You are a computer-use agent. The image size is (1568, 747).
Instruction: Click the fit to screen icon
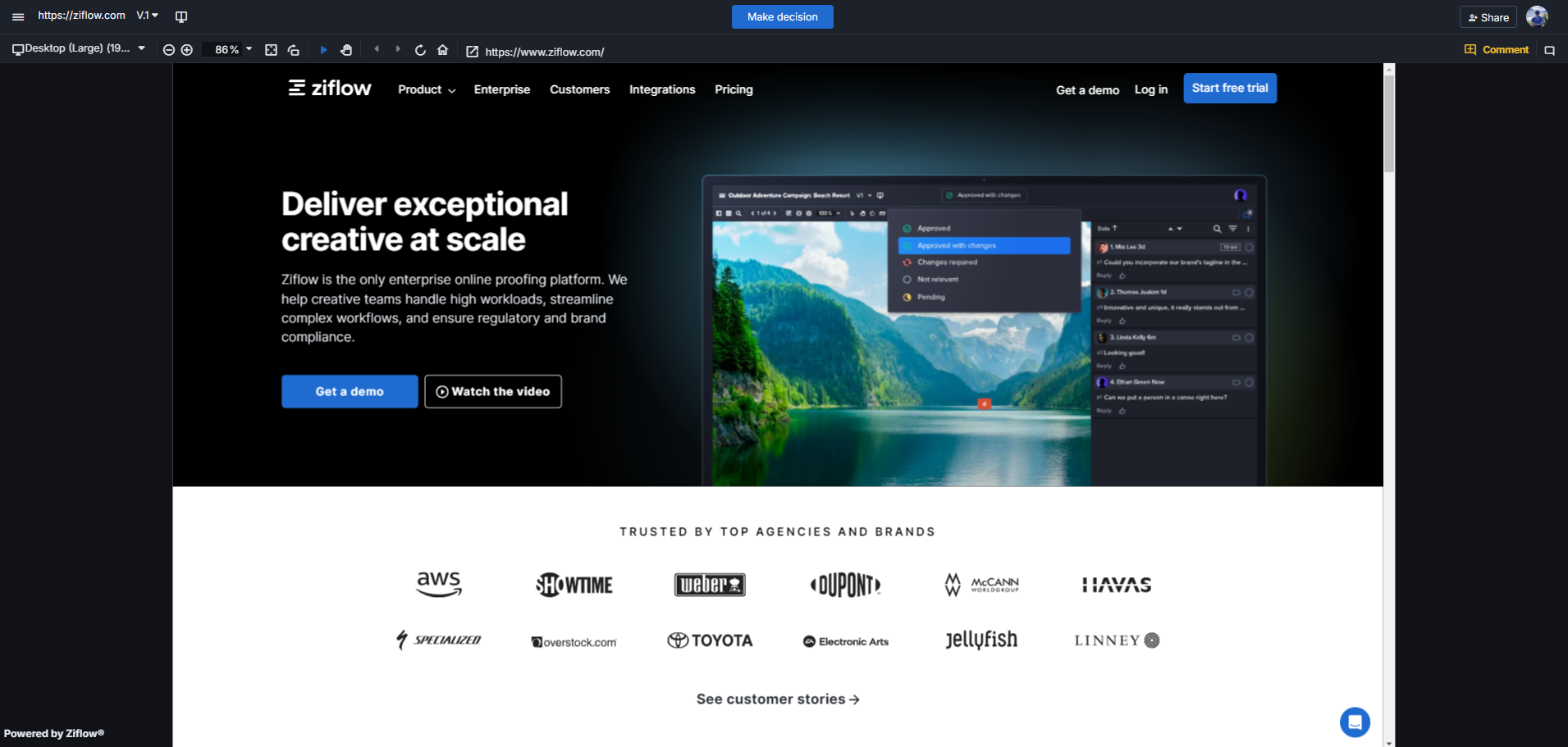click(x=271, y=50)
